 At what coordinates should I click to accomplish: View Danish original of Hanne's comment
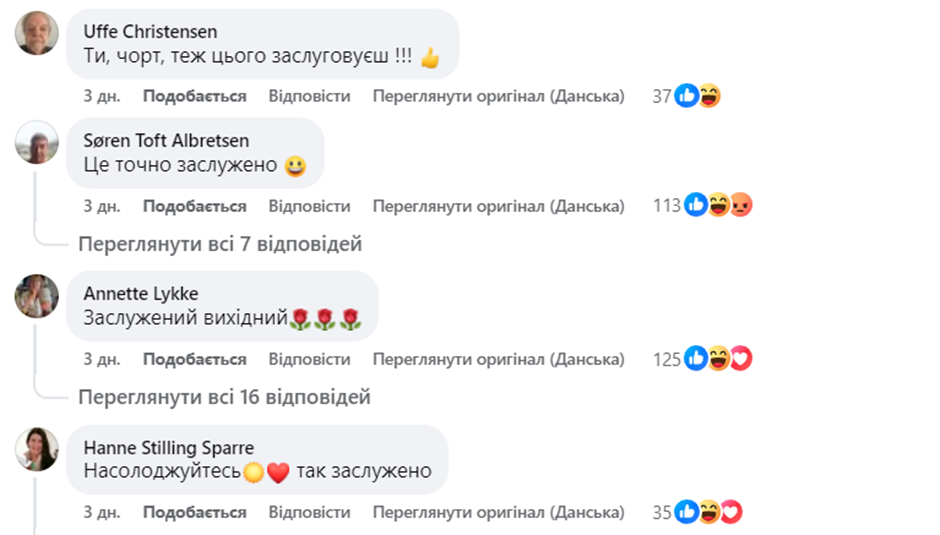pos(498,513)
